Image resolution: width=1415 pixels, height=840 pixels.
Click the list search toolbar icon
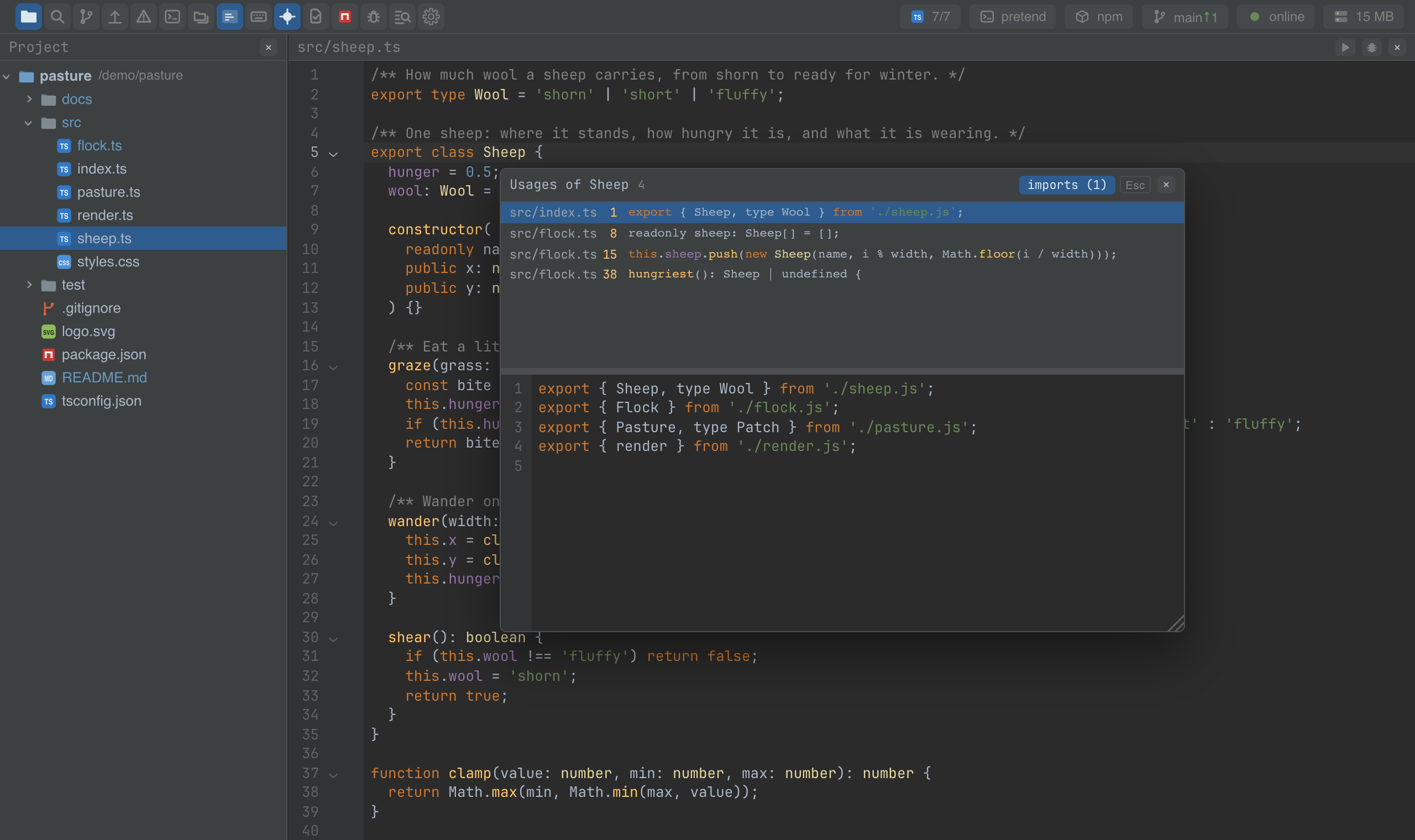402,17
